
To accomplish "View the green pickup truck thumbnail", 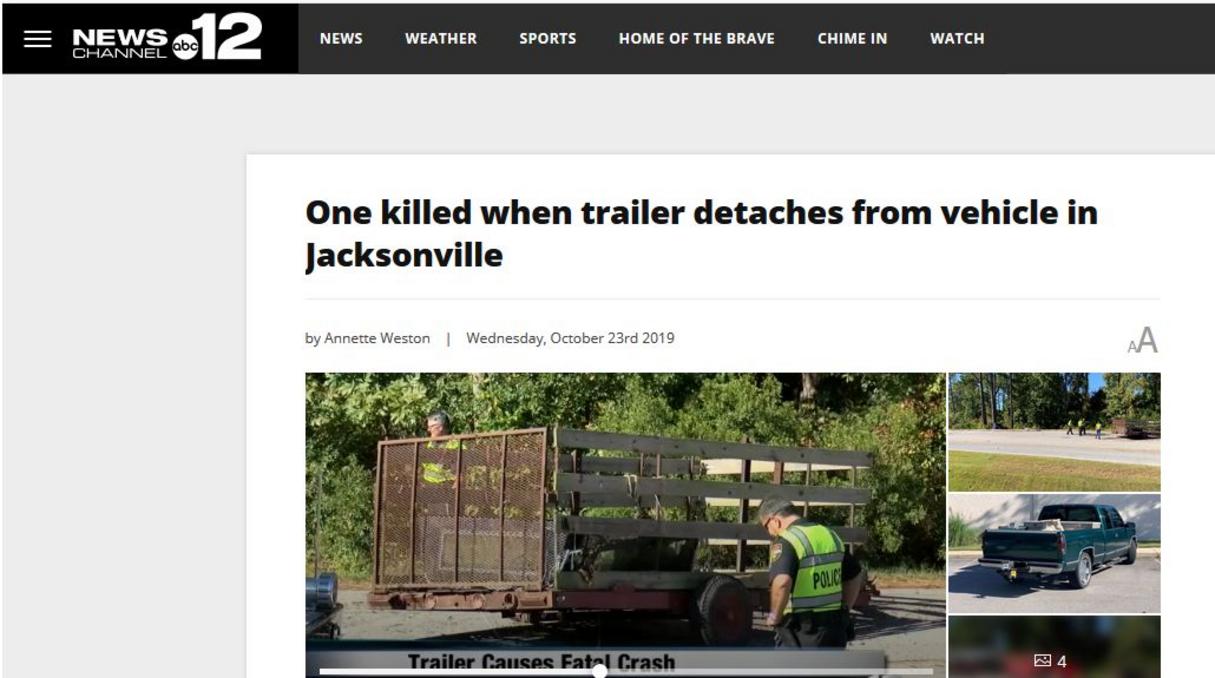I will pyautogui.click(x=1054, y=553).
